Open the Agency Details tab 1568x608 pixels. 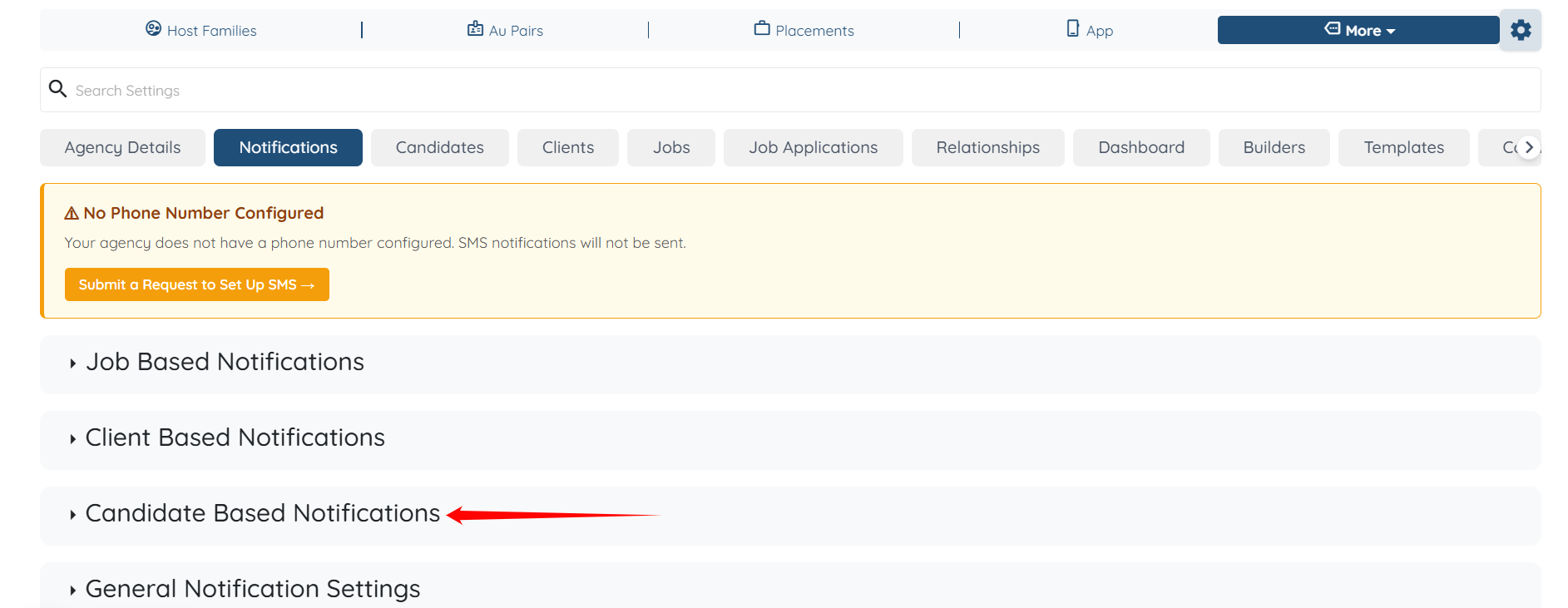tap(122, 147)
